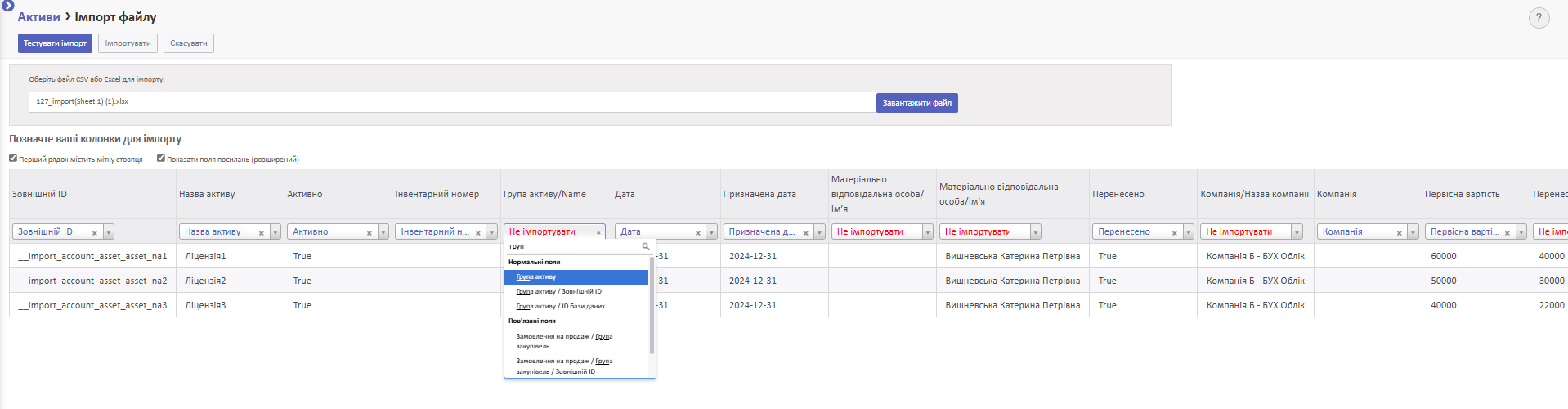Screen dimensions: 1568x409
Task: Open the help question mark icon
Action: tap(1539, 18)
